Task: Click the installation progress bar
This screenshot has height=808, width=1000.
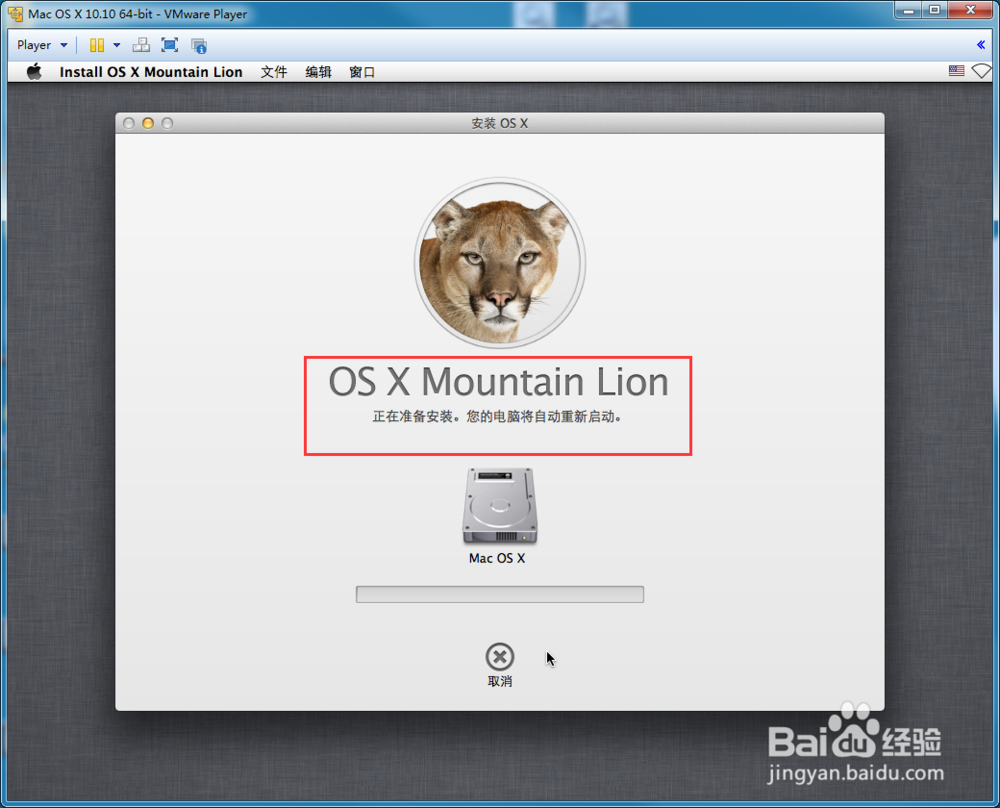Action: [500, 594]
